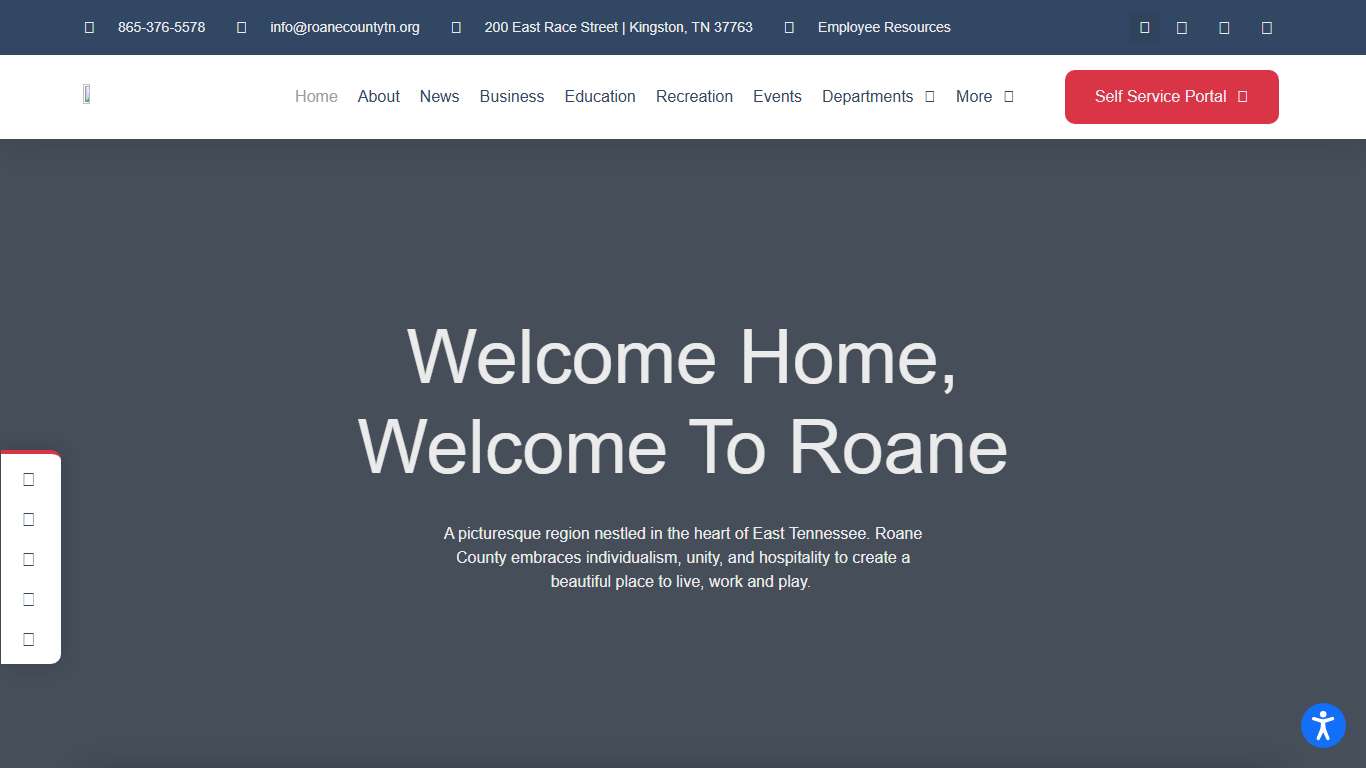Open the Employee Resources link

(883, 27)
